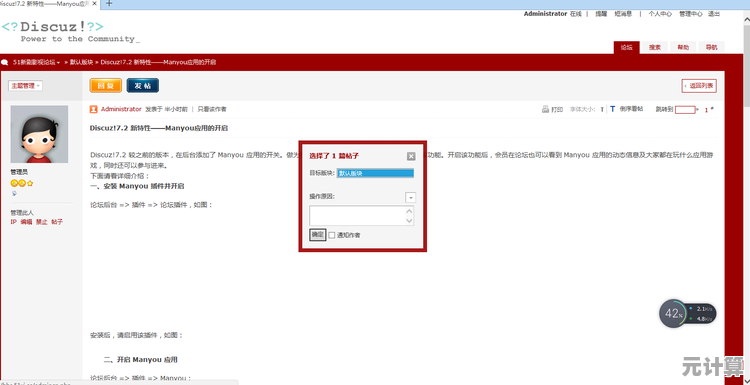Select the small T font size icon
The width and height of the screenshot is (750, 385).
(x=602, y=110)
